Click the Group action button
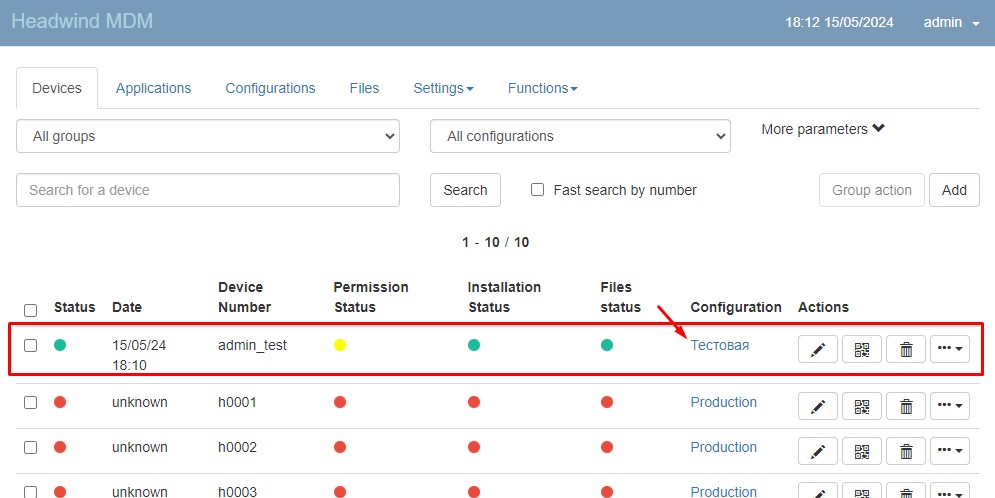995x498 pixels. pos(872,190)
